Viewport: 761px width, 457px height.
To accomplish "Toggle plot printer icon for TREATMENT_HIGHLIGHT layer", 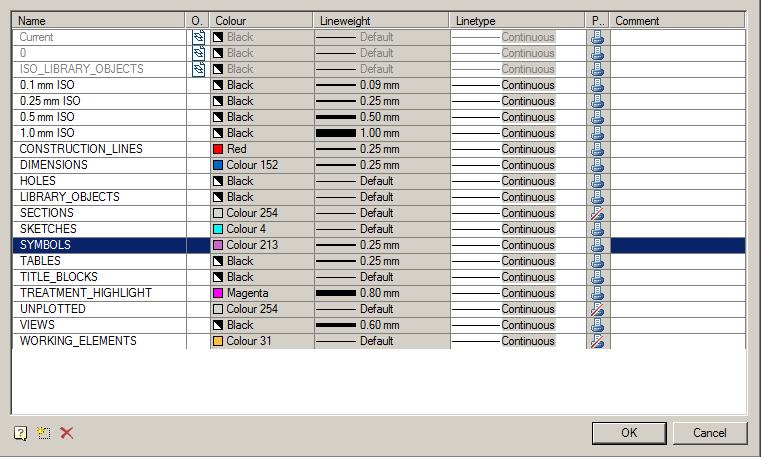I will pyautogui.click(x=597, y=293).
